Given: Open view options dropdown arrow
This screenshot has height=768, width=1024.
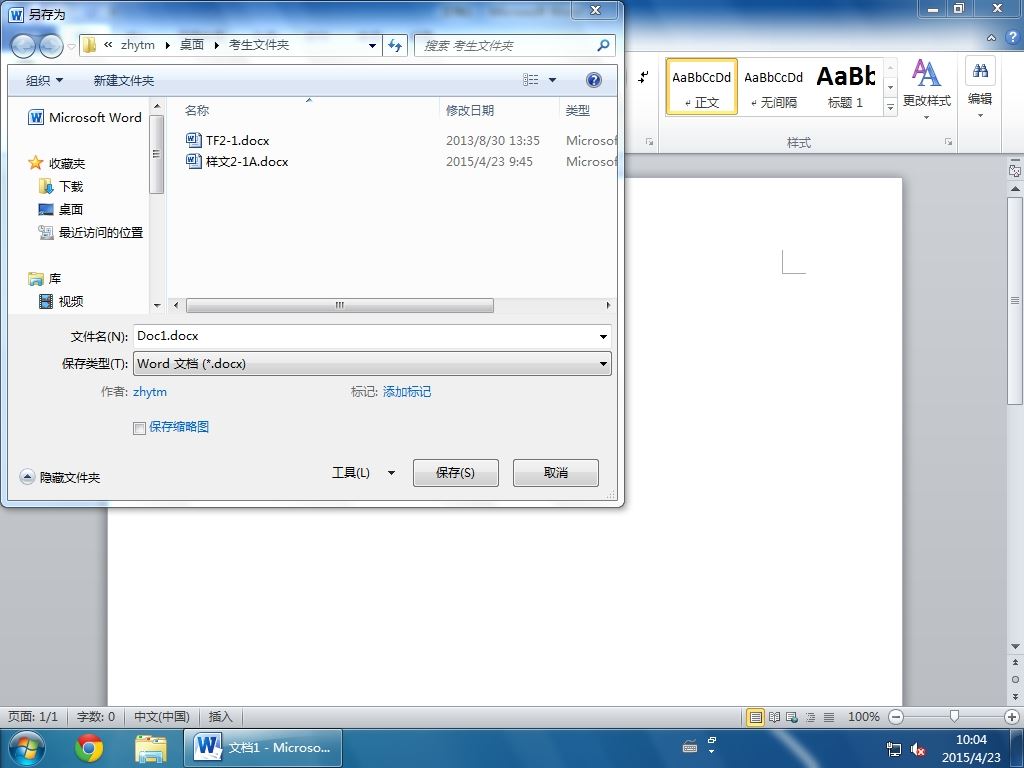Looking at the screenshot, I should (552, 80).
